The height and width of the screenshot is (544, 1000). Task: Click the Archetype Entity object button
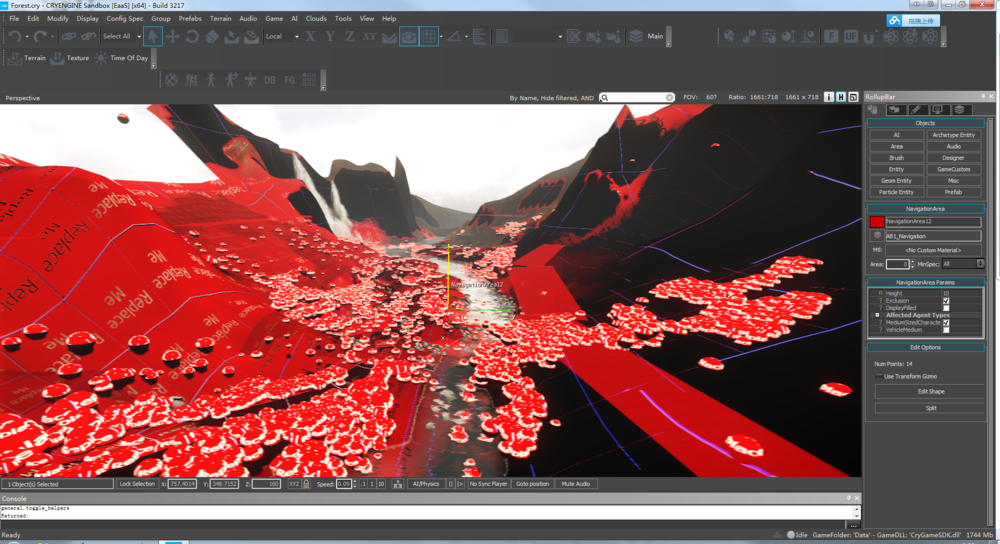tap(953, 135)
